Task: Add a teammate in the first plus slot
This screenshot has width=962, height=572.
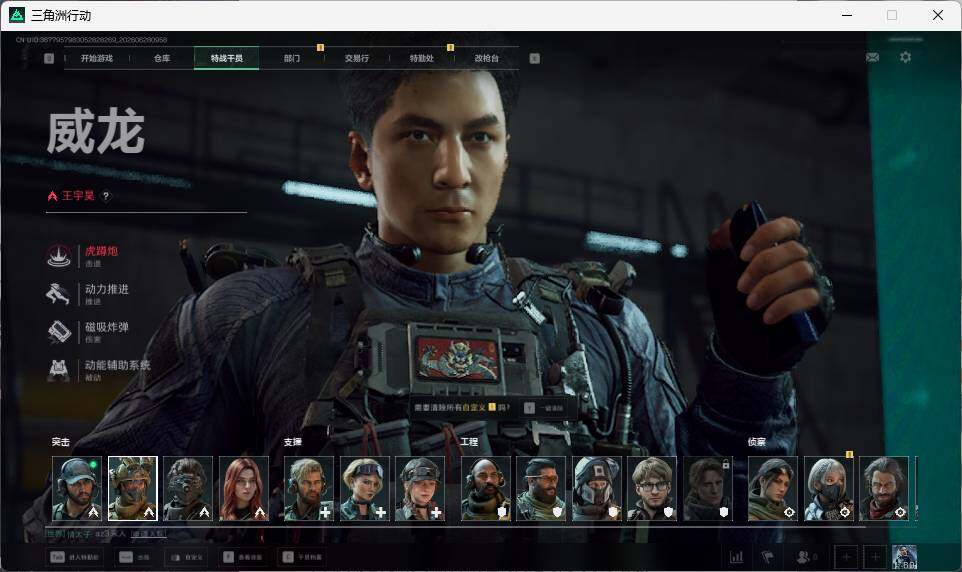Action: tap(846, 557)
